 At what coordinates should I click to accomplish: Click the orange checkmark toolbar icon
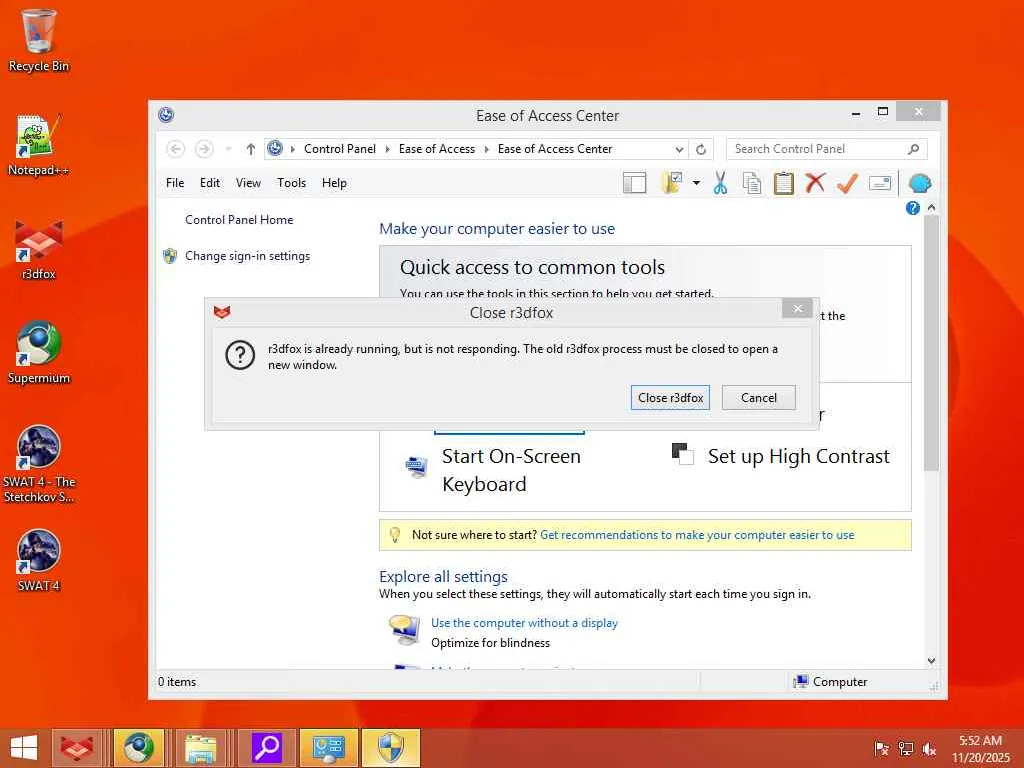(x=847, y=183)
